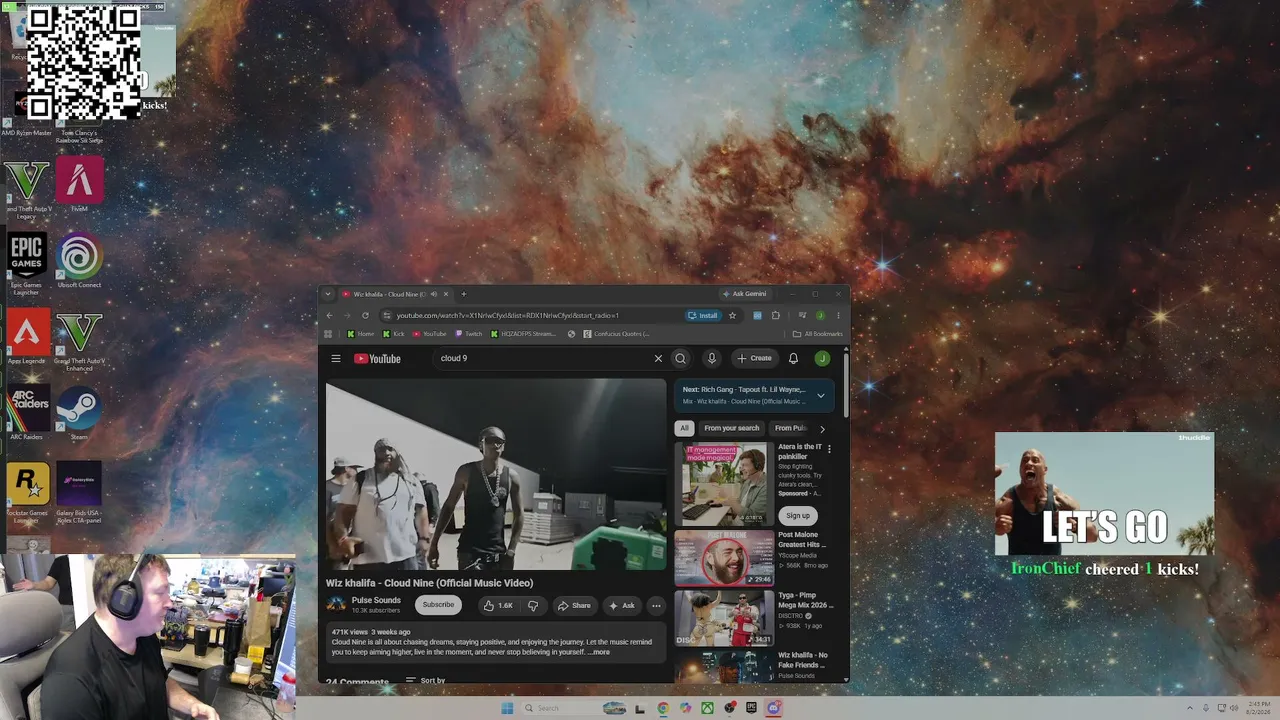The image size is (1280, 720).
Task: Start voice search with the microphone
Action: coord(712,359)
